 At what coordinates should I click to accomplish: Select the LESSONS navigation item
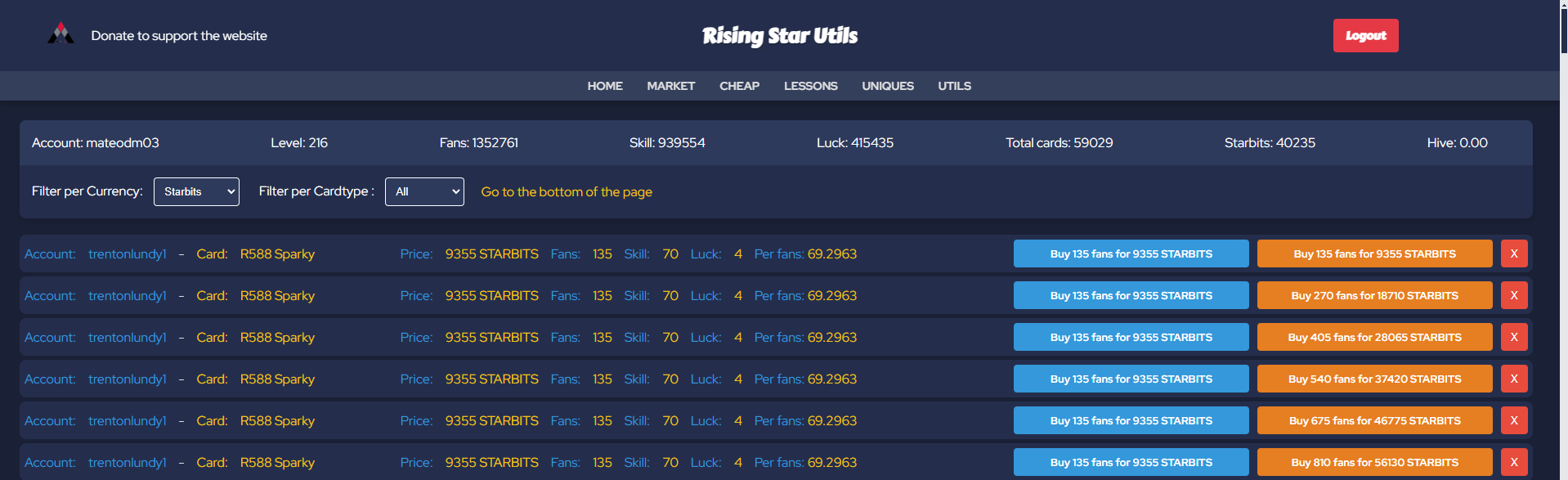pyautogui.click(x=810, y=86)
